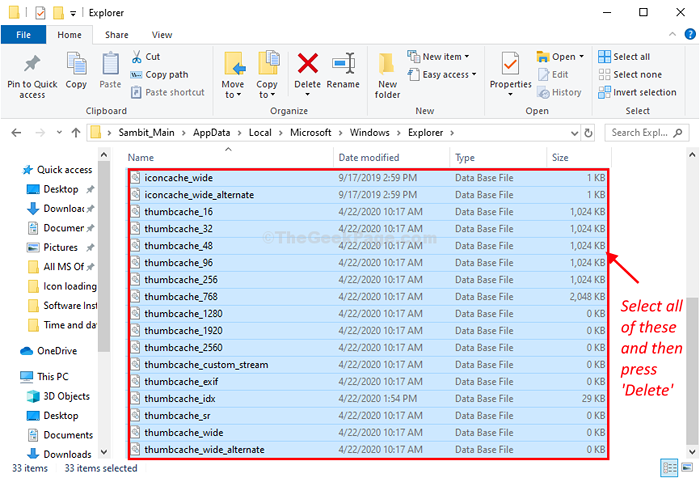Click Edit in the Open group
700x478 pixels.
pos(553,75)
